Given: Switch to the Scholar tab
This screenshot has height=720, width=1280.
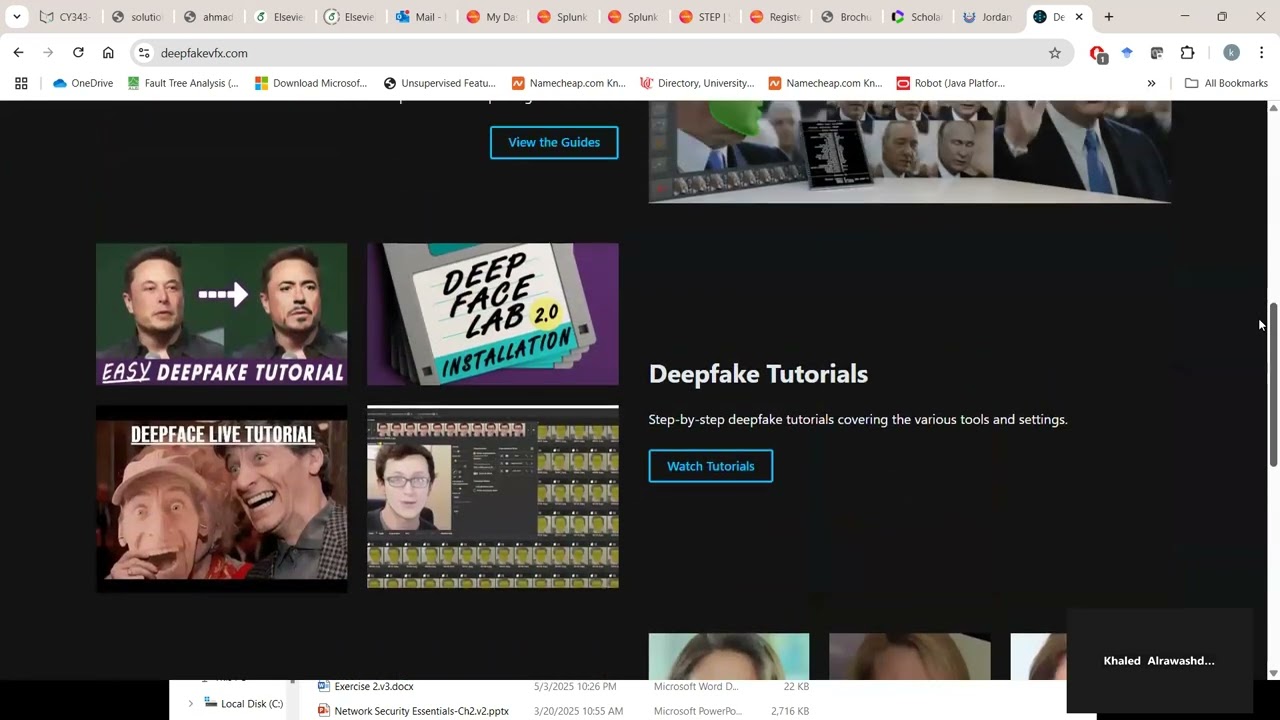Looking at the screenshot, I should (x=917, y=17).
